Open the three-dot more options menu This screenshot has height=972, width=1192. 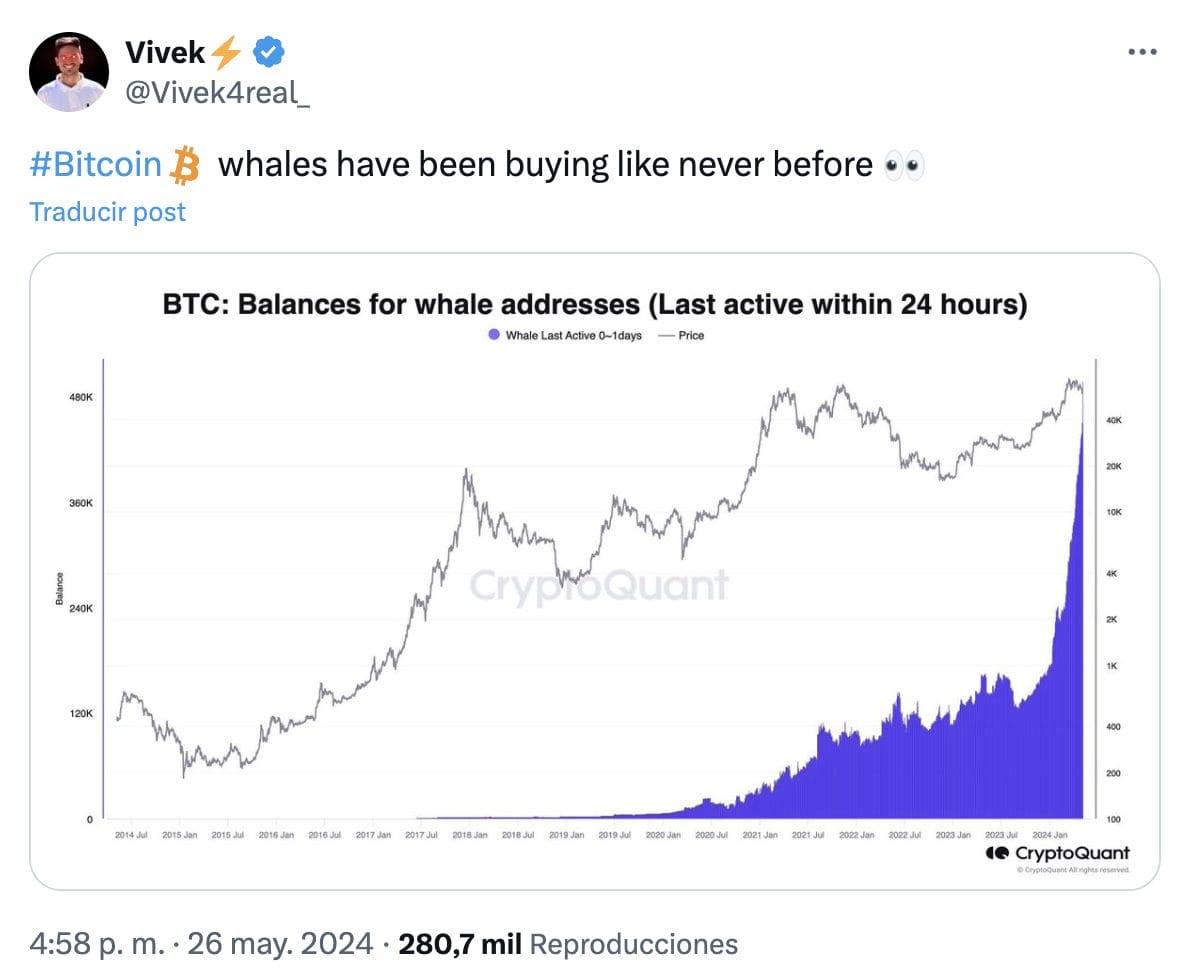pos(1143,51)
